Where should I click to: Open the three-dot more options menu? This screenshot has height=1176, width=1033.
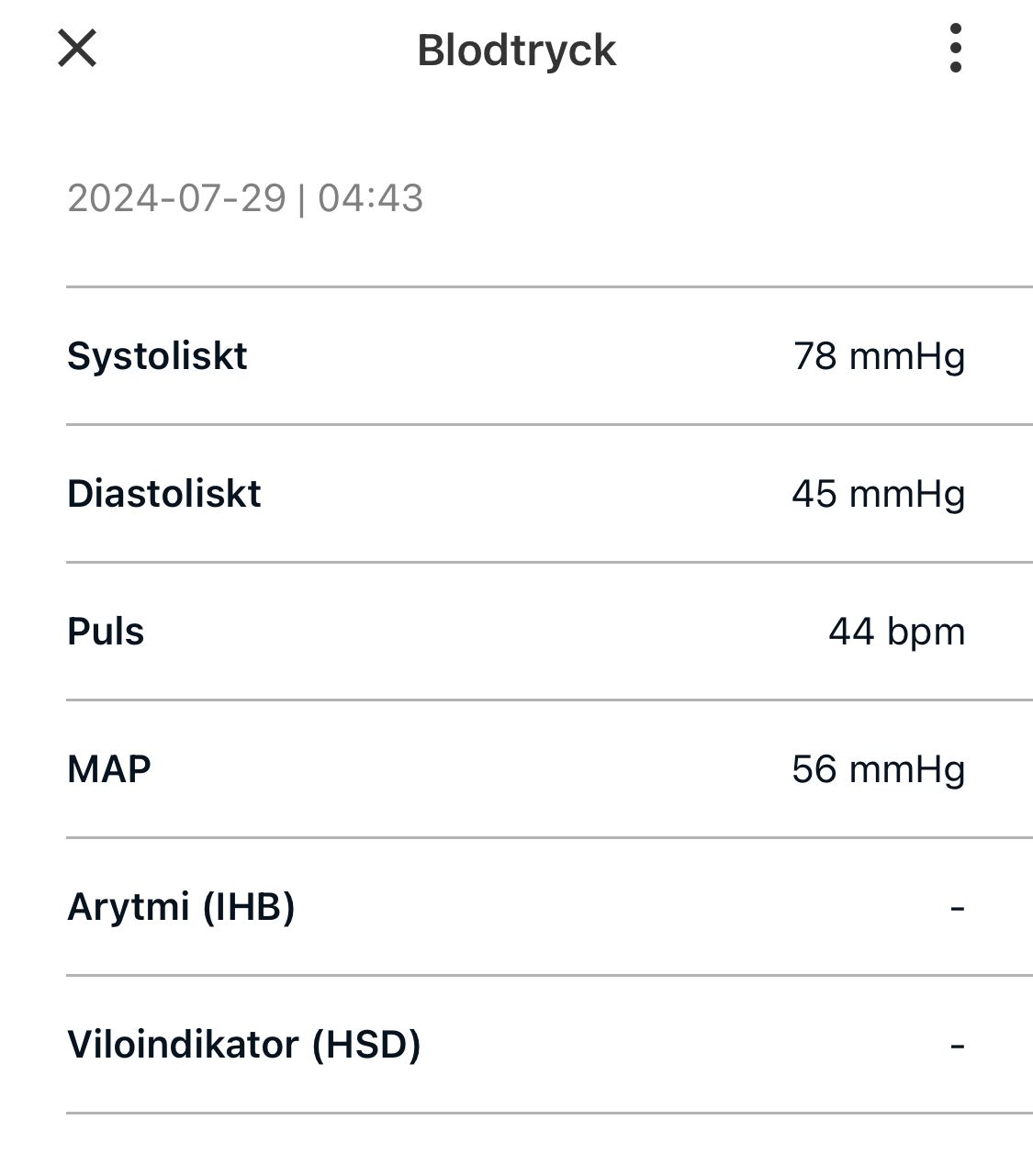point(955,49)
